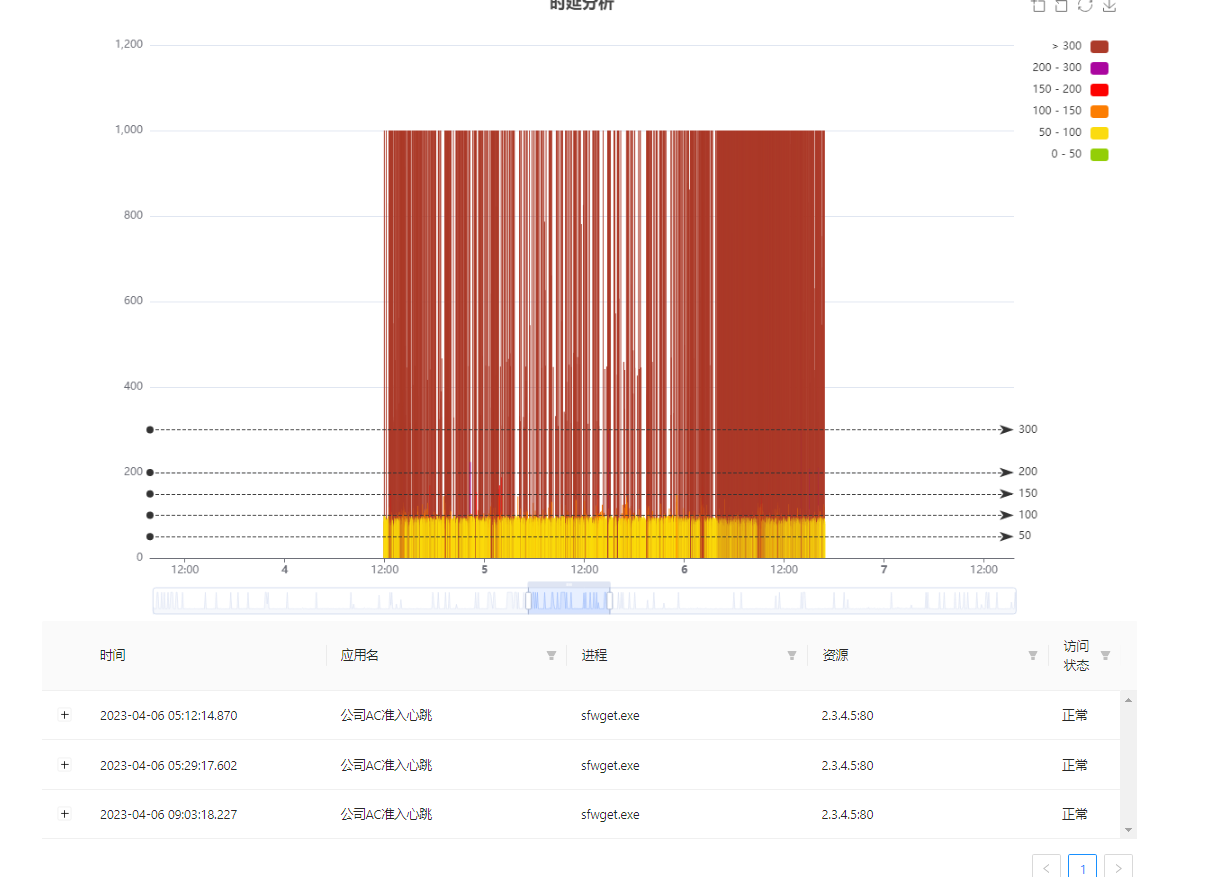Viewport: 1209px width, 877px height.
Task: Open the filter for the 访问状态 column
Action: pyautogui.click(x=1105, y=656)
